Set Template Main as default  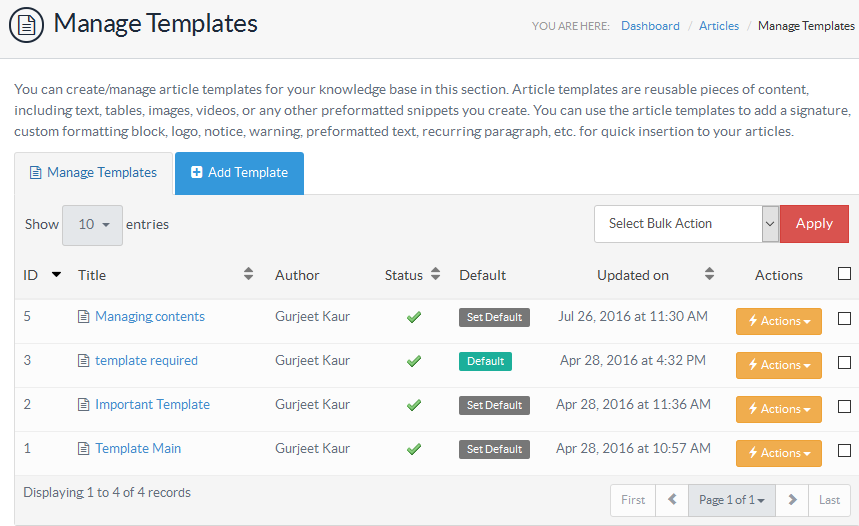pos(494,449)
